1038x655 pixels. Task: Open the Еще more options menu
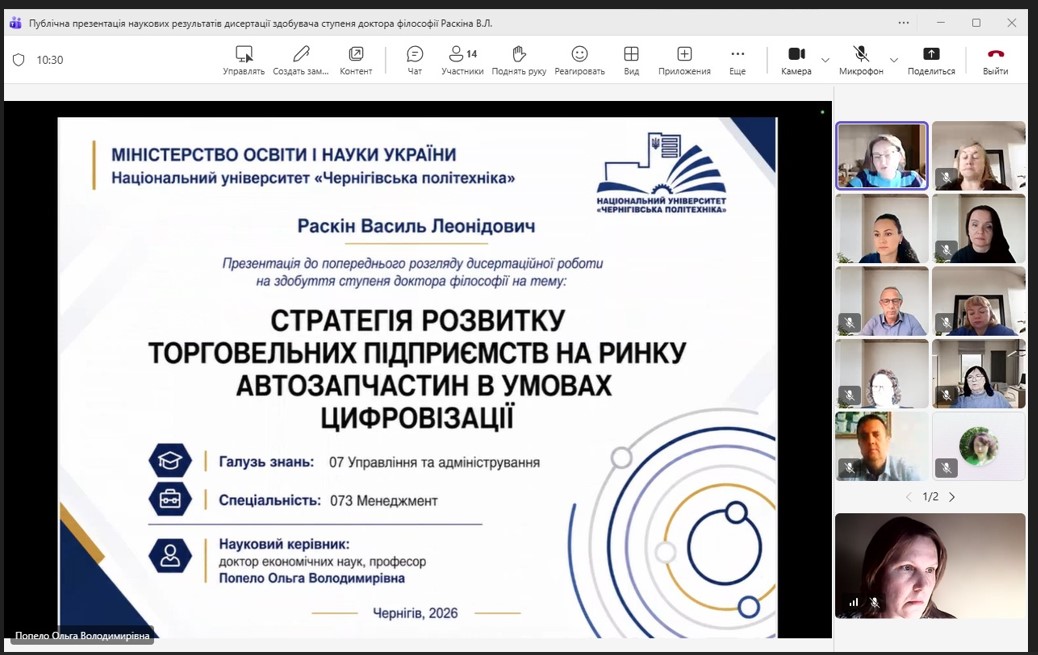[x=737, y=60]
